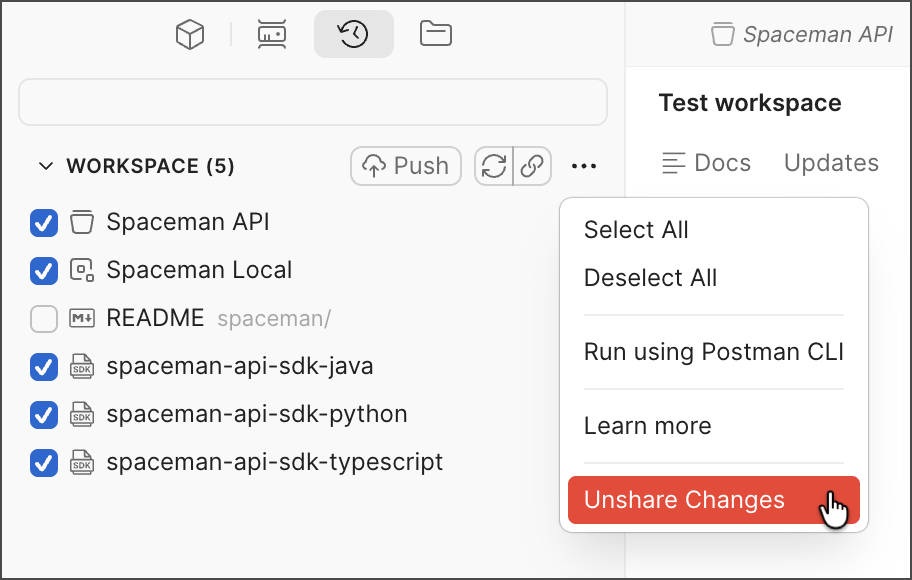Click the spaceman-api-sdk-typescript SDK icon
The image size is (912, 580).
(x=81, y=462)
